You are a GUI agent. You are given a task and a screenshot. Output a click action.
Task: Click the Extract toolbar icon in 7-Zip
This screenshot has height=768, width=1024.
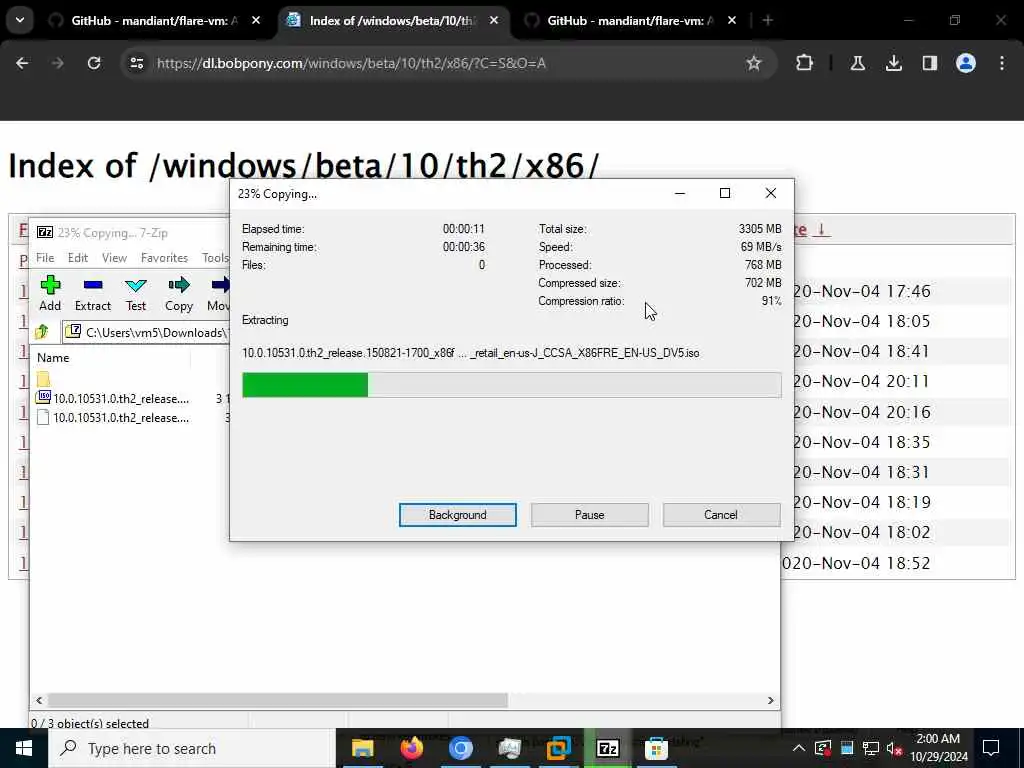(x=93, y=293)
